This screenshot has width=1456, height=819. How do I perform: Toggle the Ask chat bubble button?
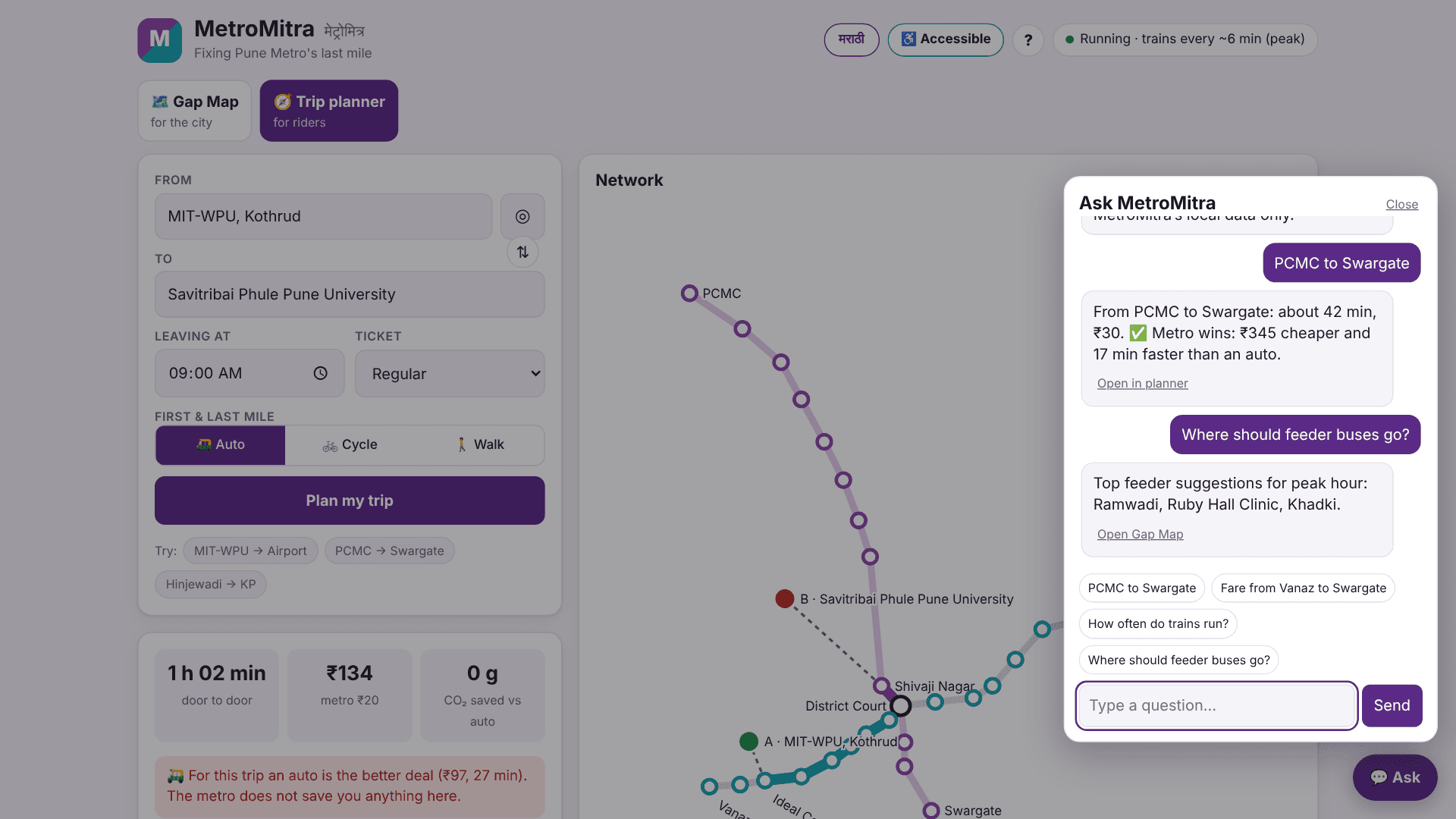point(1395,777)
